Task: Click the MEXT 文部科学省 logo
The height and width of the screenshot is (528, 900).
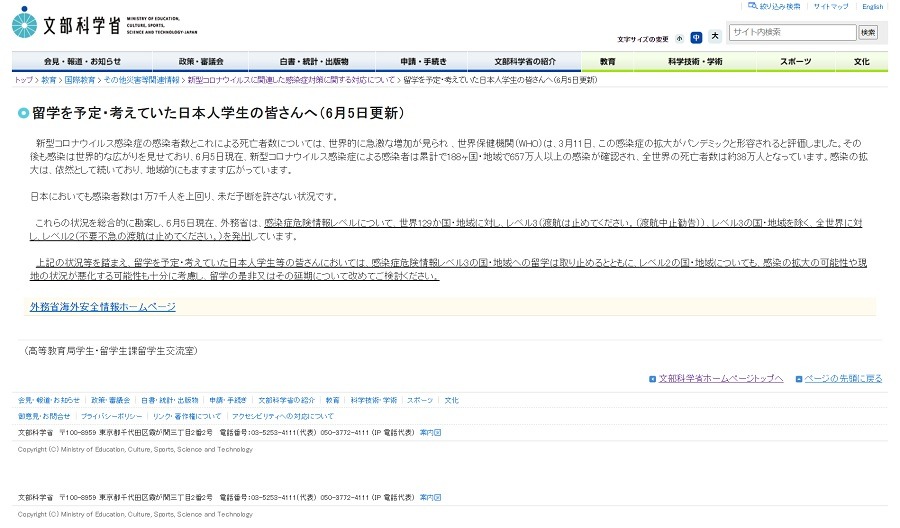Action: click(104, 24)
